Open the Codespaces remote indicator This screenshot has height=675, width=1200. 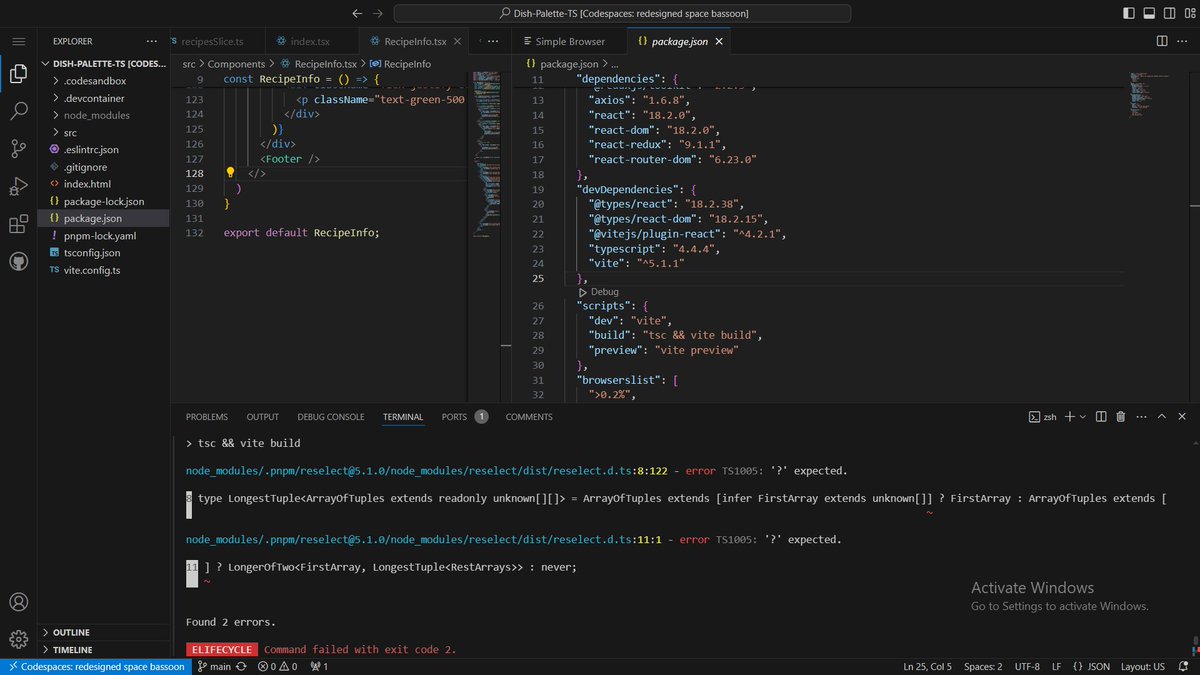click(97, 666)
